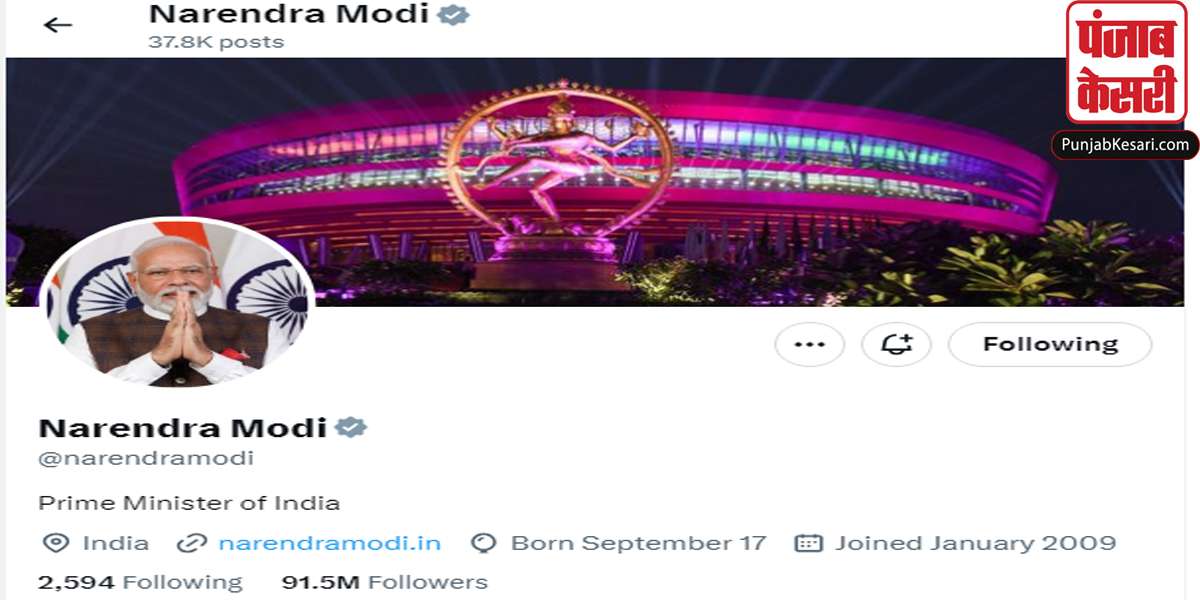Click the Punjab Kesari logo
This screenshot has width=1200, height=600.
(1126, 63)
